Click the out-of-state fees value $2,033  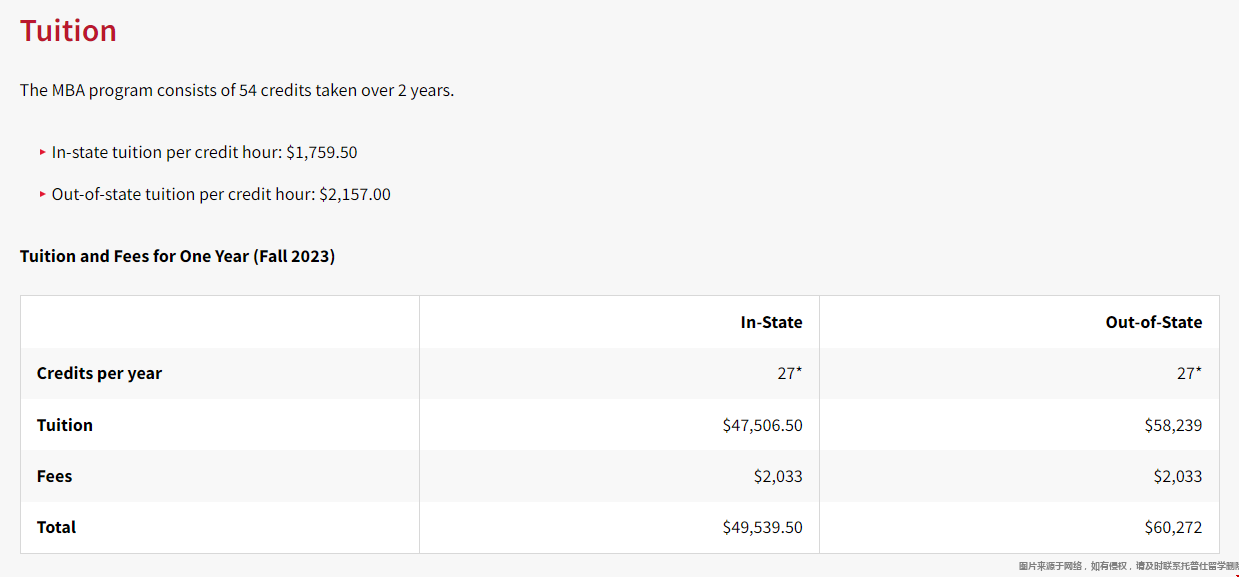coord(1178,476)
